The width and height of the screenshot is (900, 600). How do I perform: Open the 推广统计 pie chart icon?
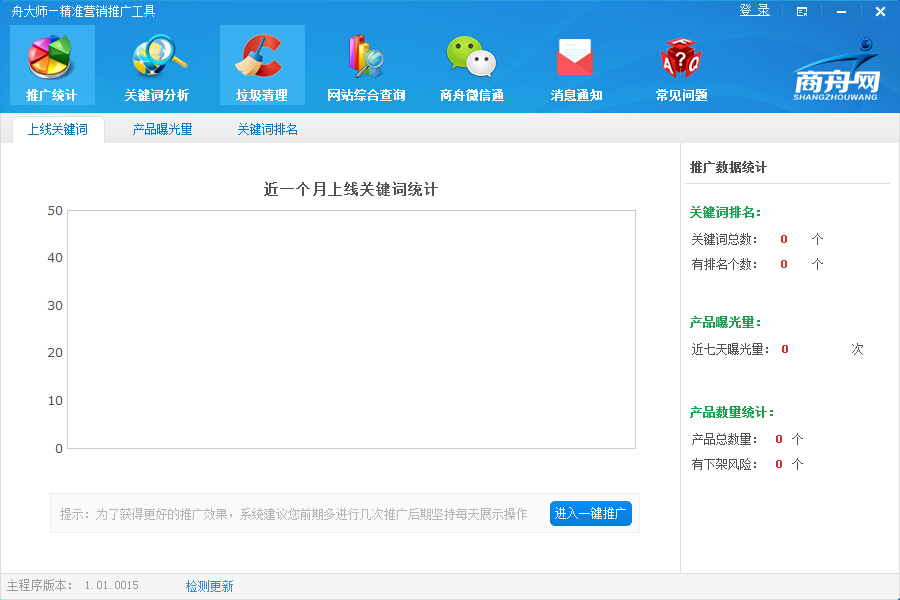coord(51,64)
